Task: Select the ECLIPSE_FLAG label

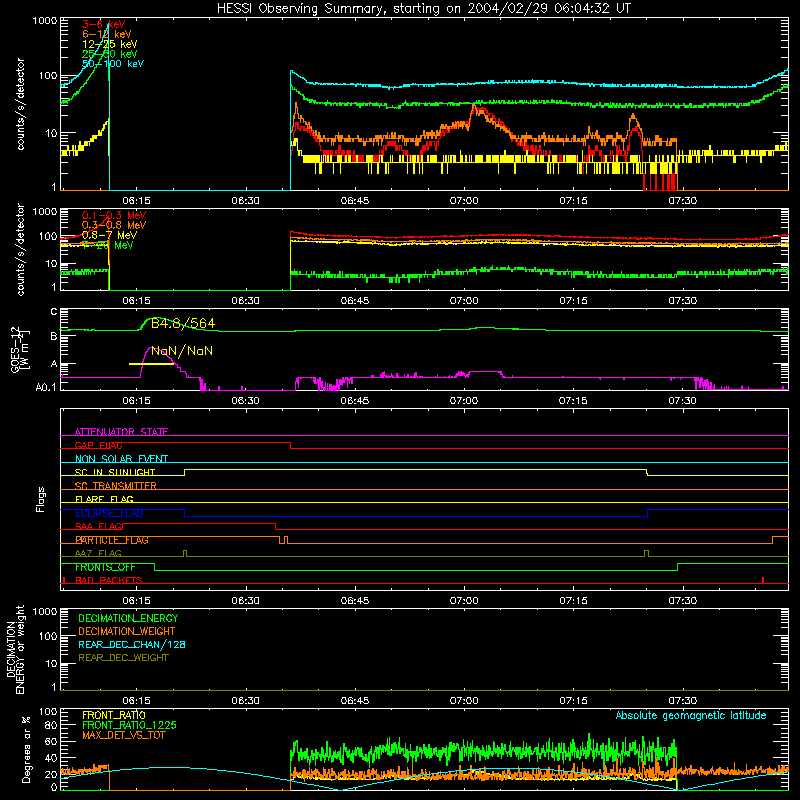Action: 109,513
